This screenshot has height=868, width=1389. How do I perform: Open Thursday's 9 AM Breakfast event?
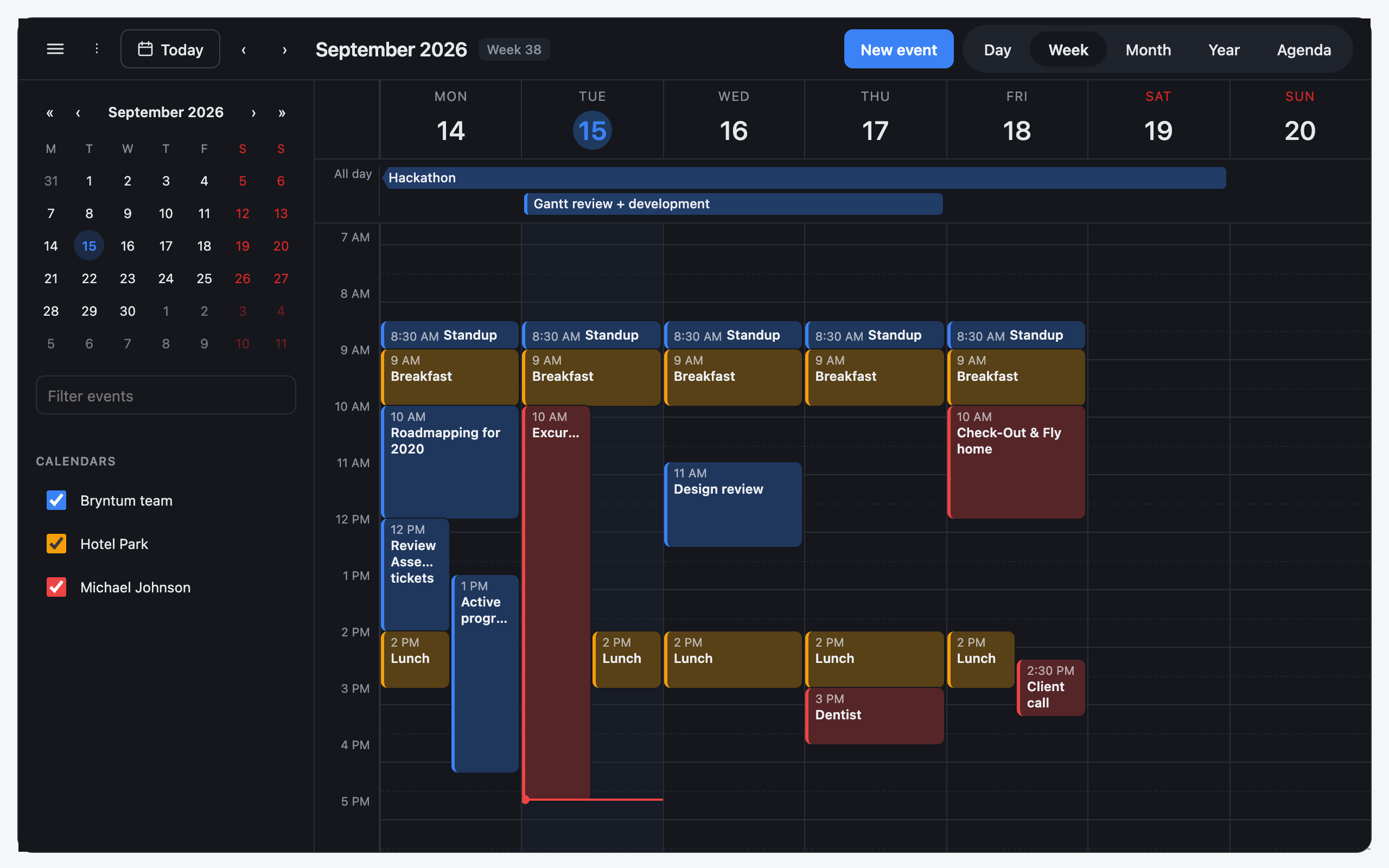(875, 377)
